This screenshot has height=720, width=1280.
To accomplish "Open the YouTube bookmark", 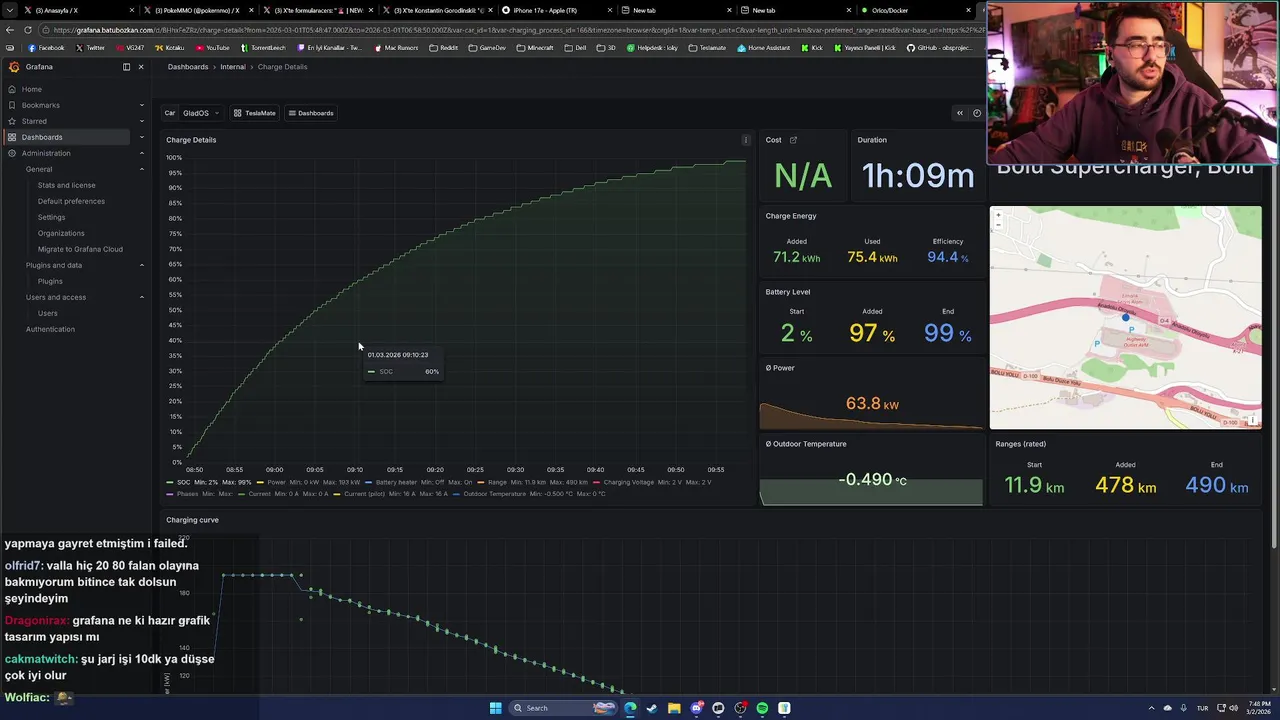I will 212,48.
